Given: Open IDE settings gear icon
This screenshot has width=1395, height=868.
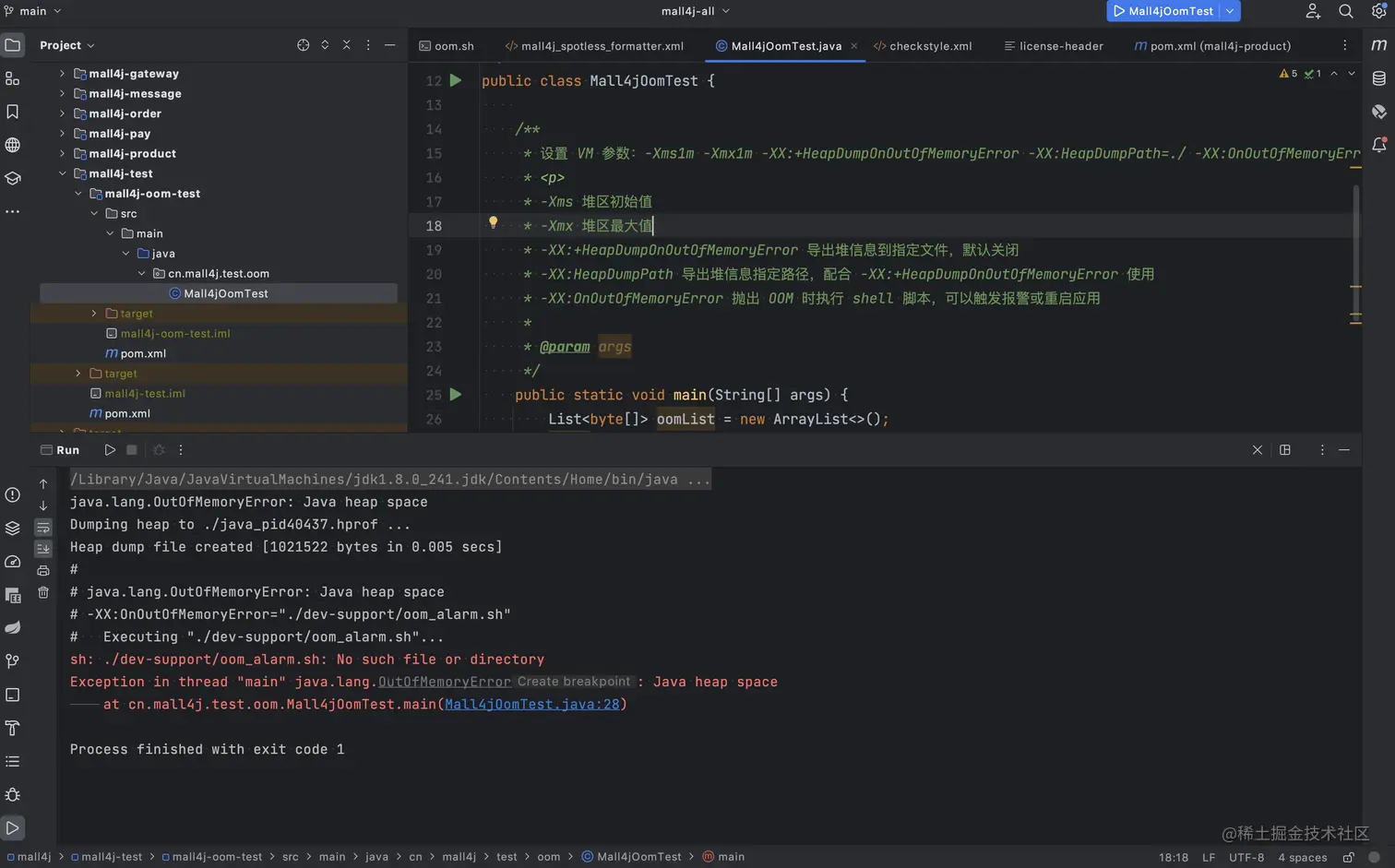Looking at the screenshot, I should [x=1379, y=11].
